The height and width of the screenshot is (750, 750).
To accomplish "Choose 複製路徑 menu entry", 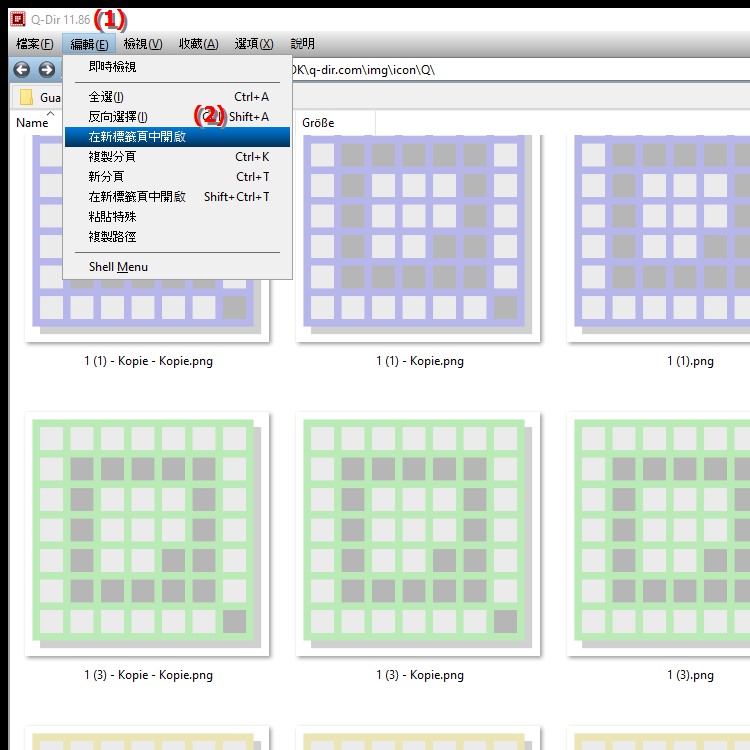I will [x=177, y=237].
